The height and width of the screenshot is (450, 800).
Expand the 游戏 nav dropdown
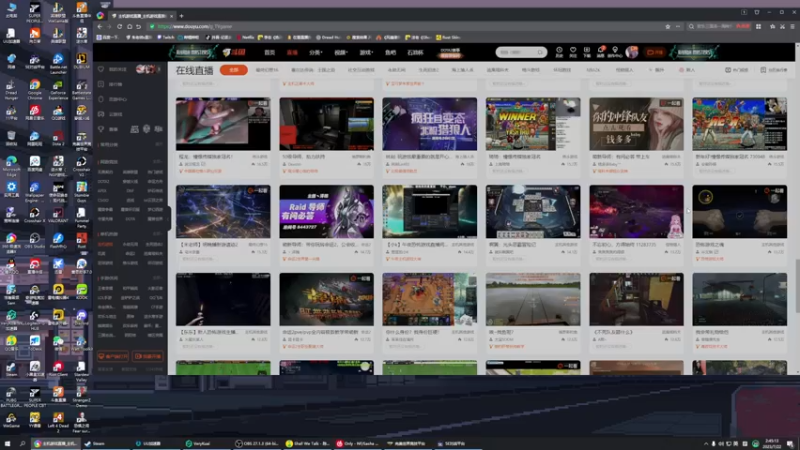[366, 52]
